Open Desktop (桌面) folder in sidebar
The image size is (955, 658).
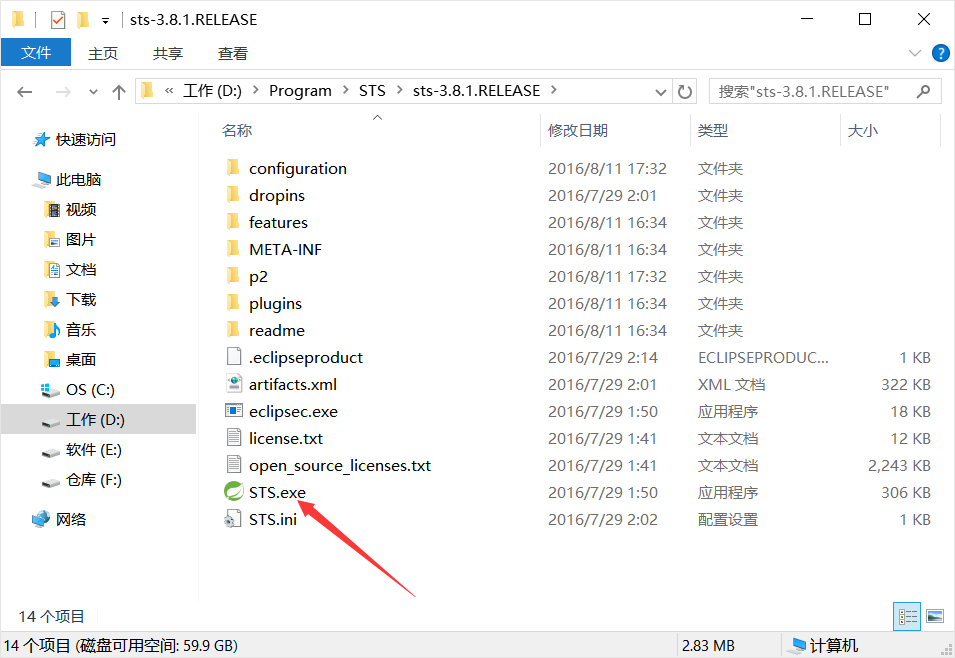coord(70,359)
